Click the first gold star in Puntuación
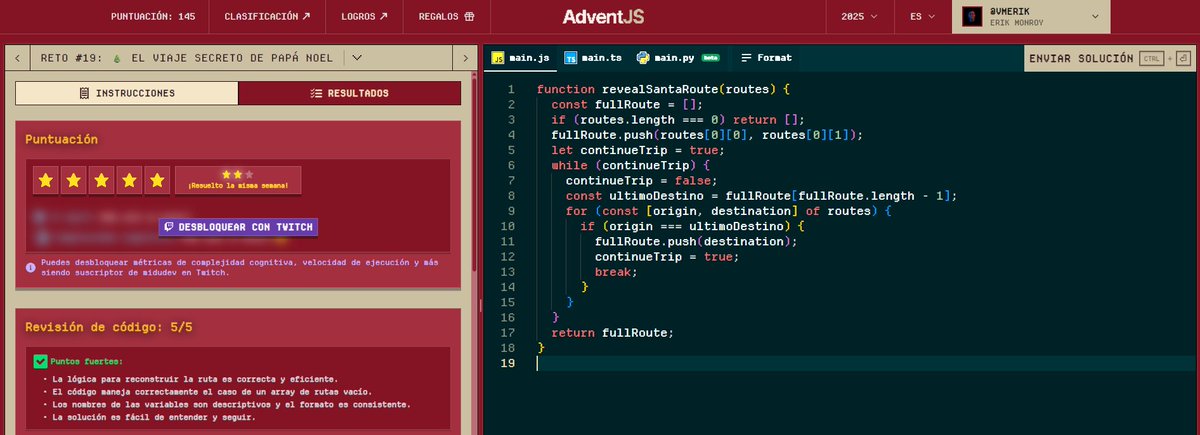1200x435 pixels. point(44,181)
